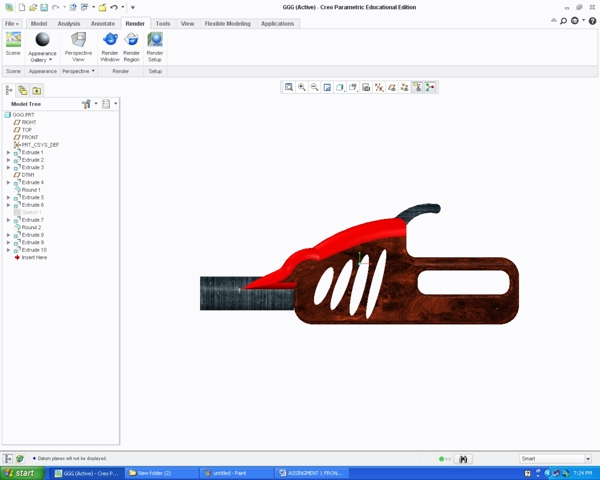The width and height of the screenshot is (600, 480).
Task: Expand Extrude 1 in Model Tree
Action: click(8, 152)
